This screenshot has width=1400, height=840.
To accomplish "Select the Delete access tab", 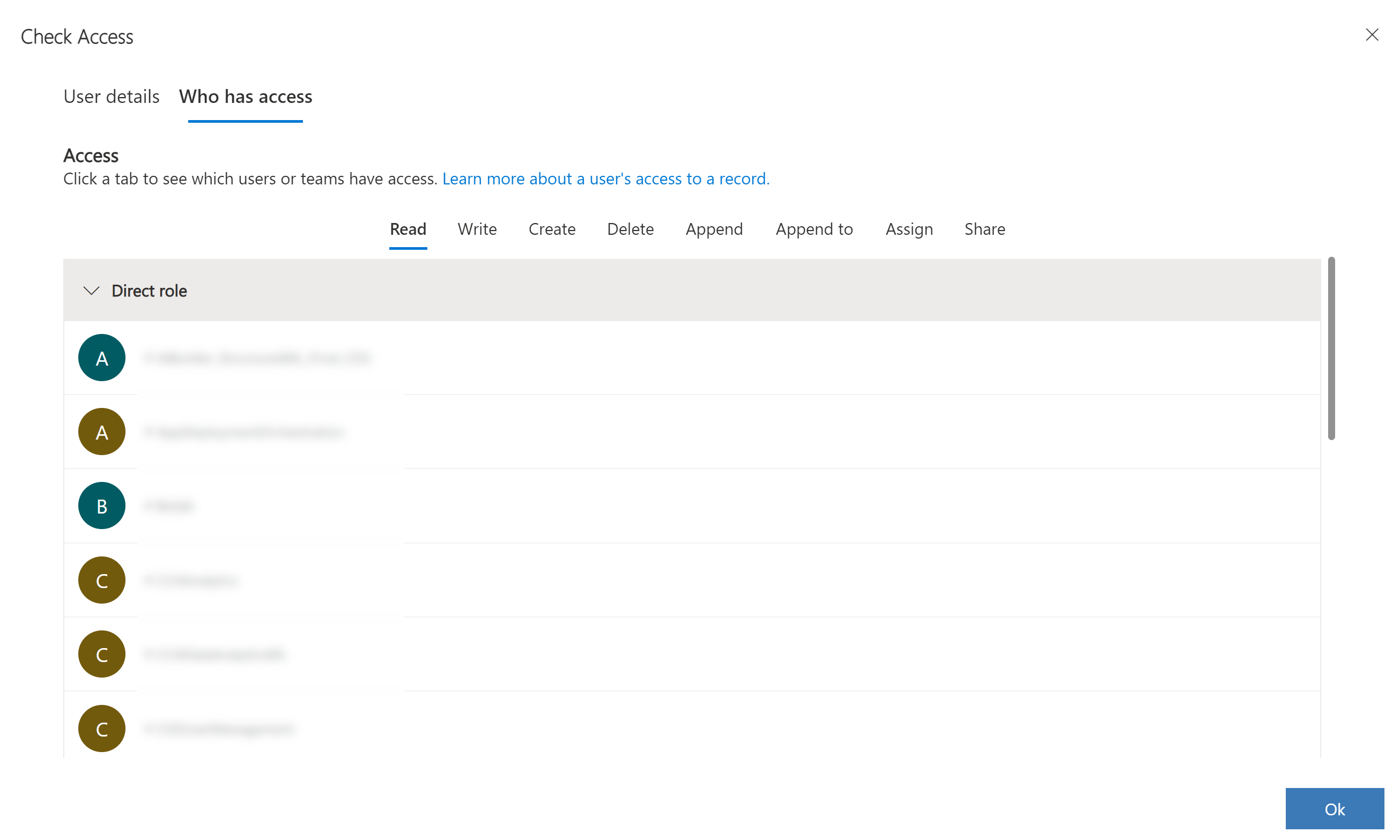I will click(630, 228).
